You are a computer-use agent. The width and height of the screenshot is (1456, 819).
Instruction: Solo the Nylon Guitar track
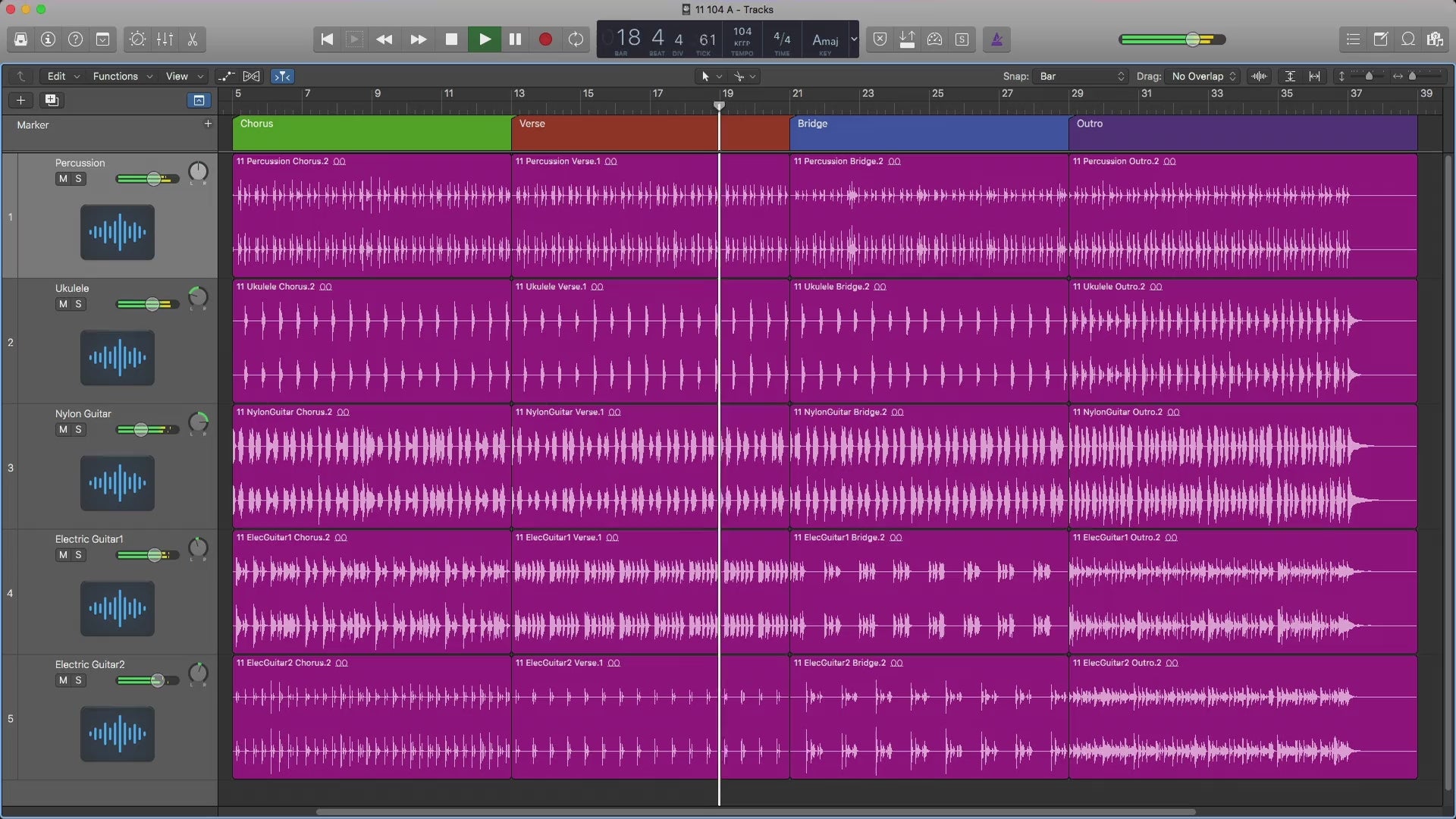tap(78, 430)
